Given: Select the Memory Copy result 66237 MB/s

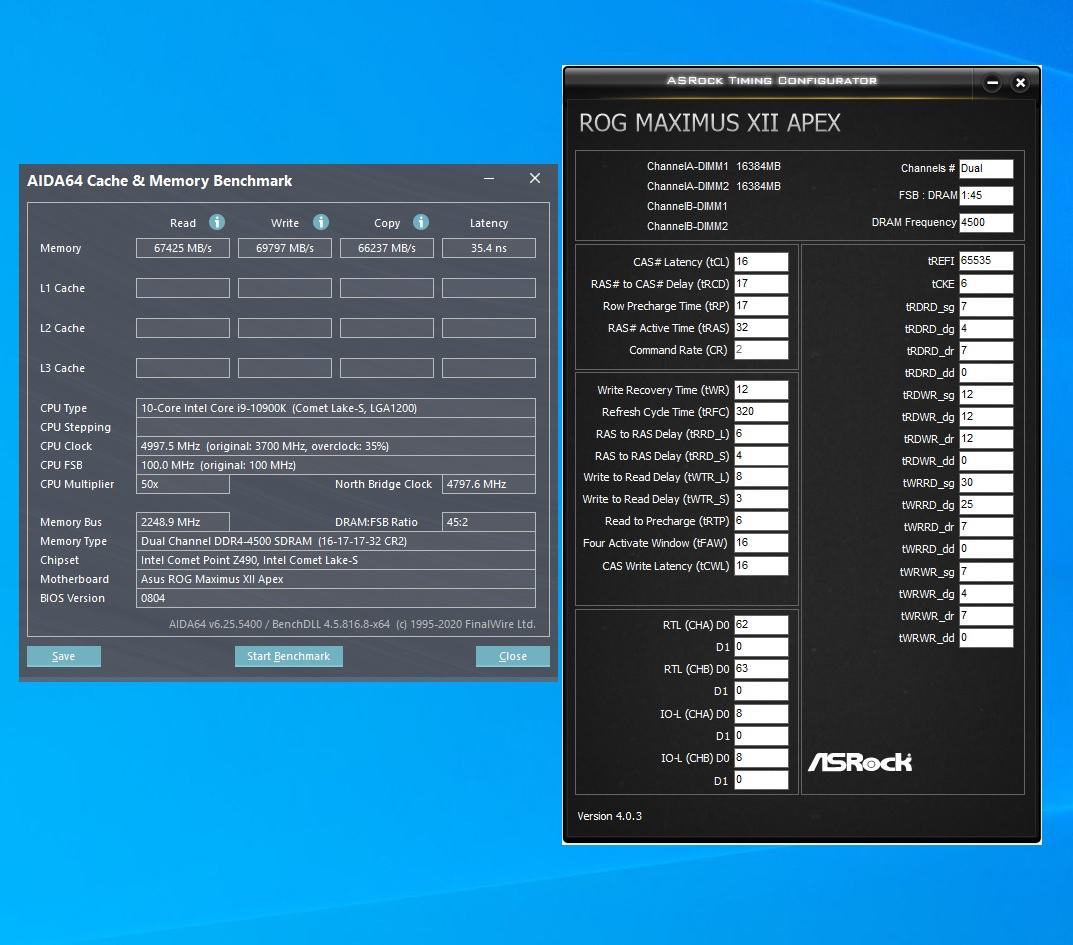Looking at the screenshot, I should tap(387, 248).
